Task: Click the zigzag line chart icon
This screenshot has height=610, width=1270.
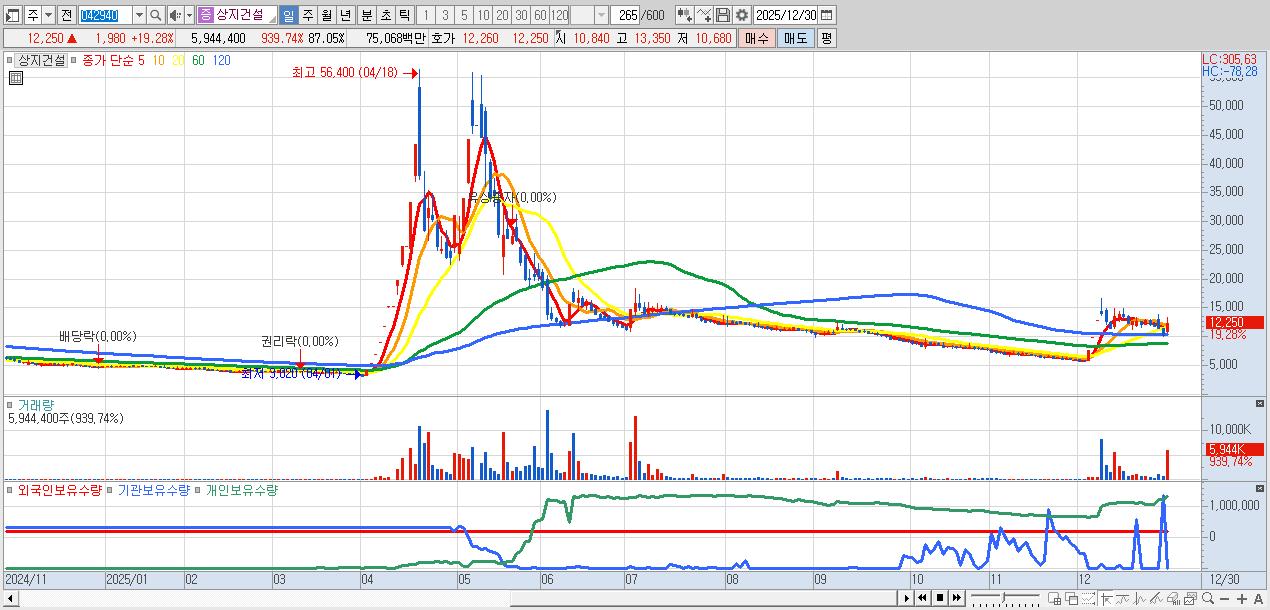Action: 1140,598
